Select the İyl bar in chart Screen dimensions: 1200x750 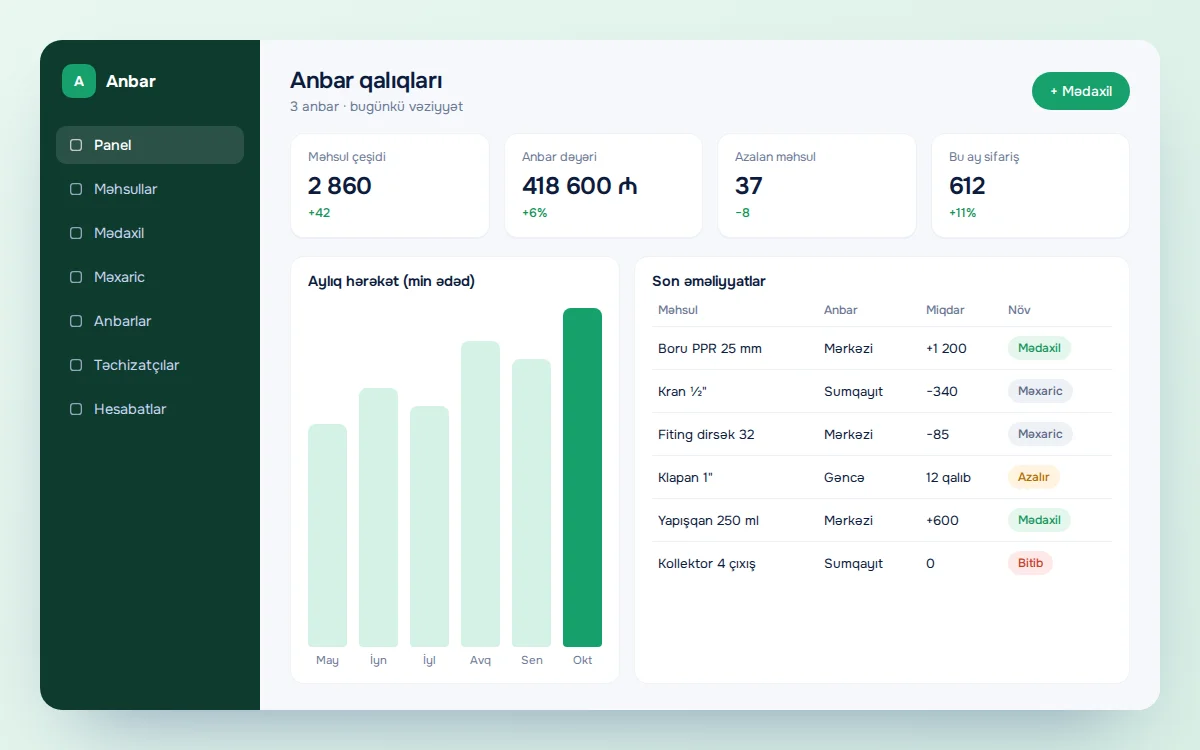pyautogui.click(x=429, y=526)
